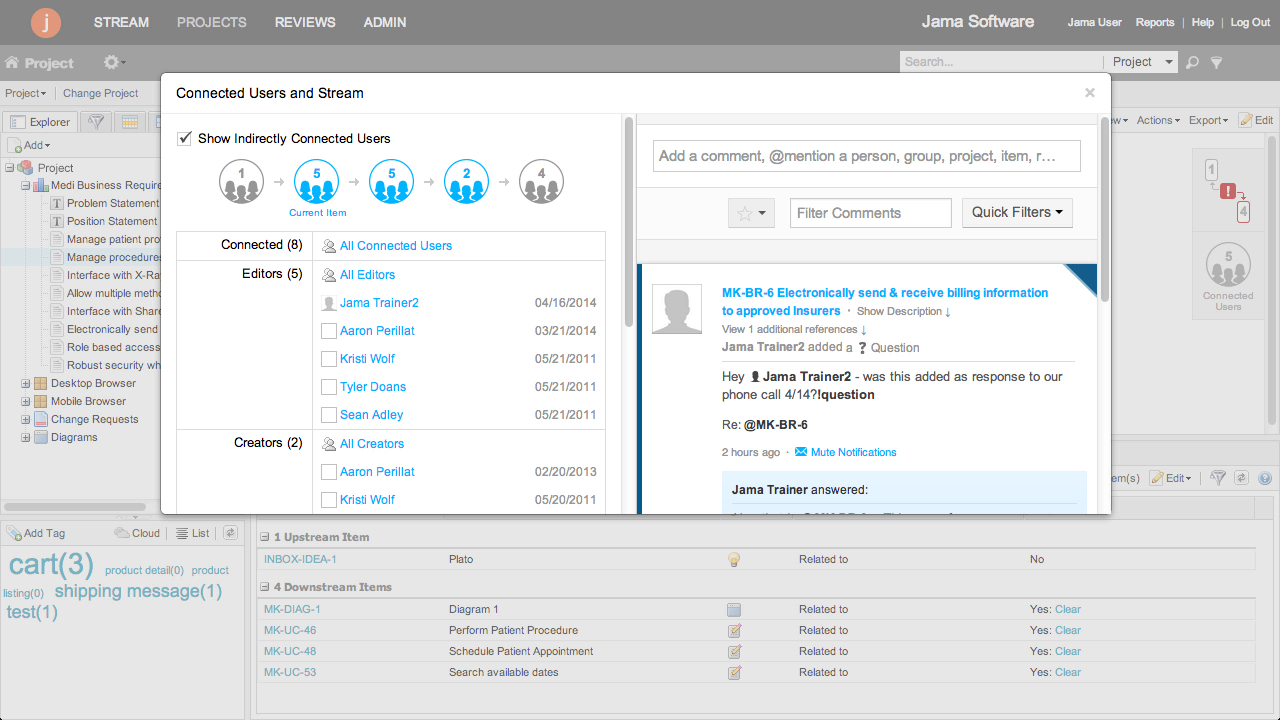Viewport: 1280px width, 720px height.
Task: Click the Mute Notifications envelope icon
Action: click(x=801, y=452)
